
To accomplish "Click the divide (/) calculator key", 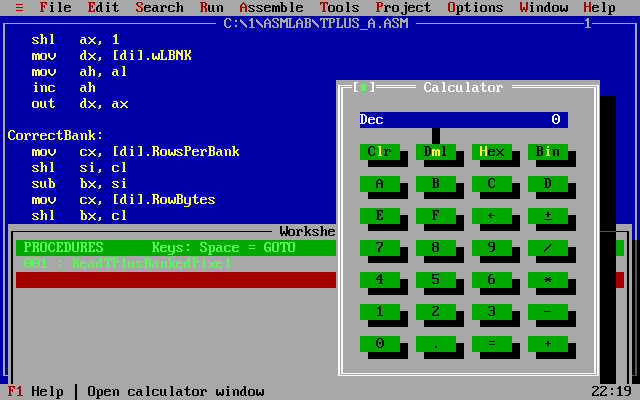I will point(547,247).
